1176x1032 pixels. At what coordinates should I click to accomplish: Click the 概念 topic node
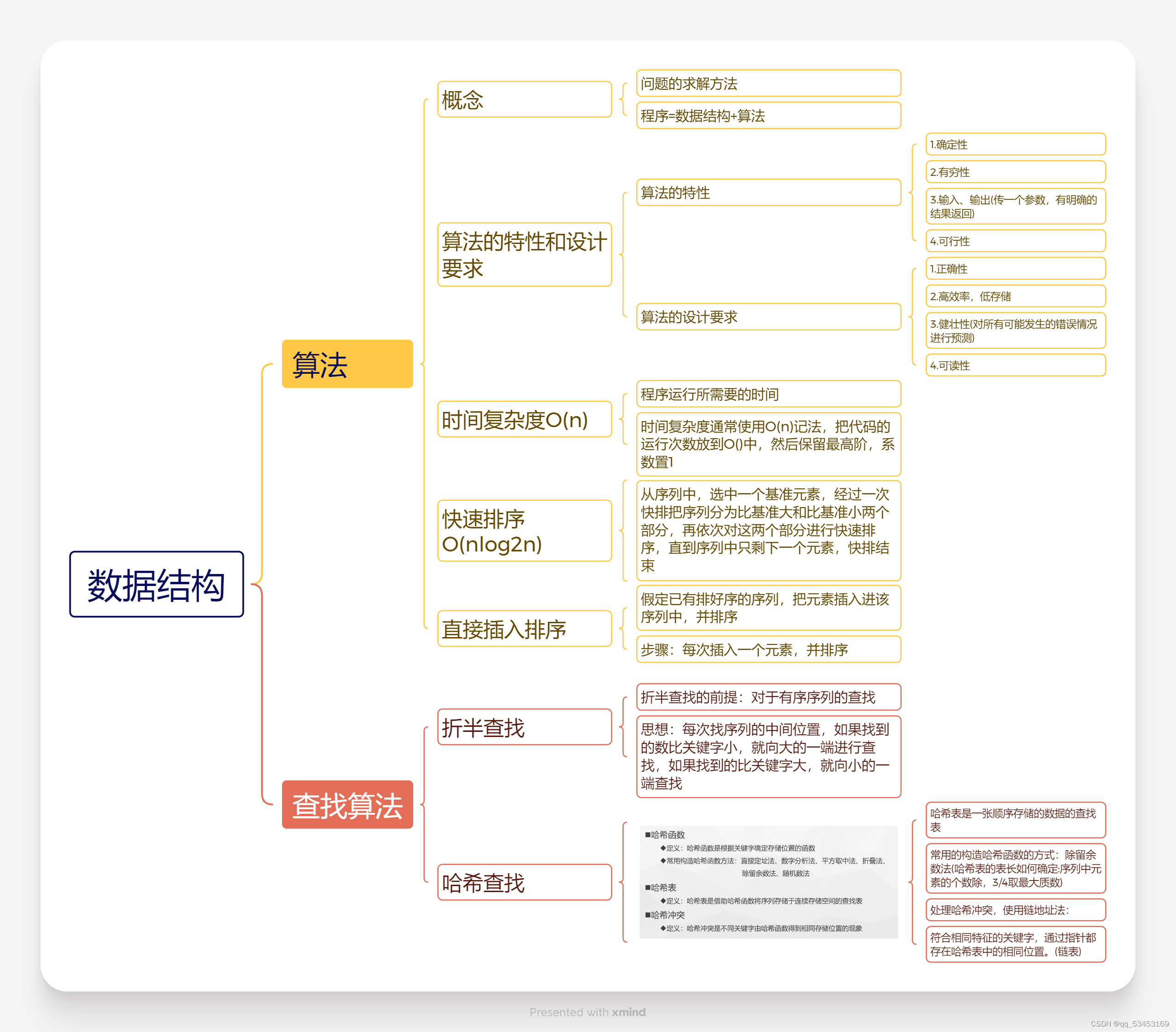524,99
